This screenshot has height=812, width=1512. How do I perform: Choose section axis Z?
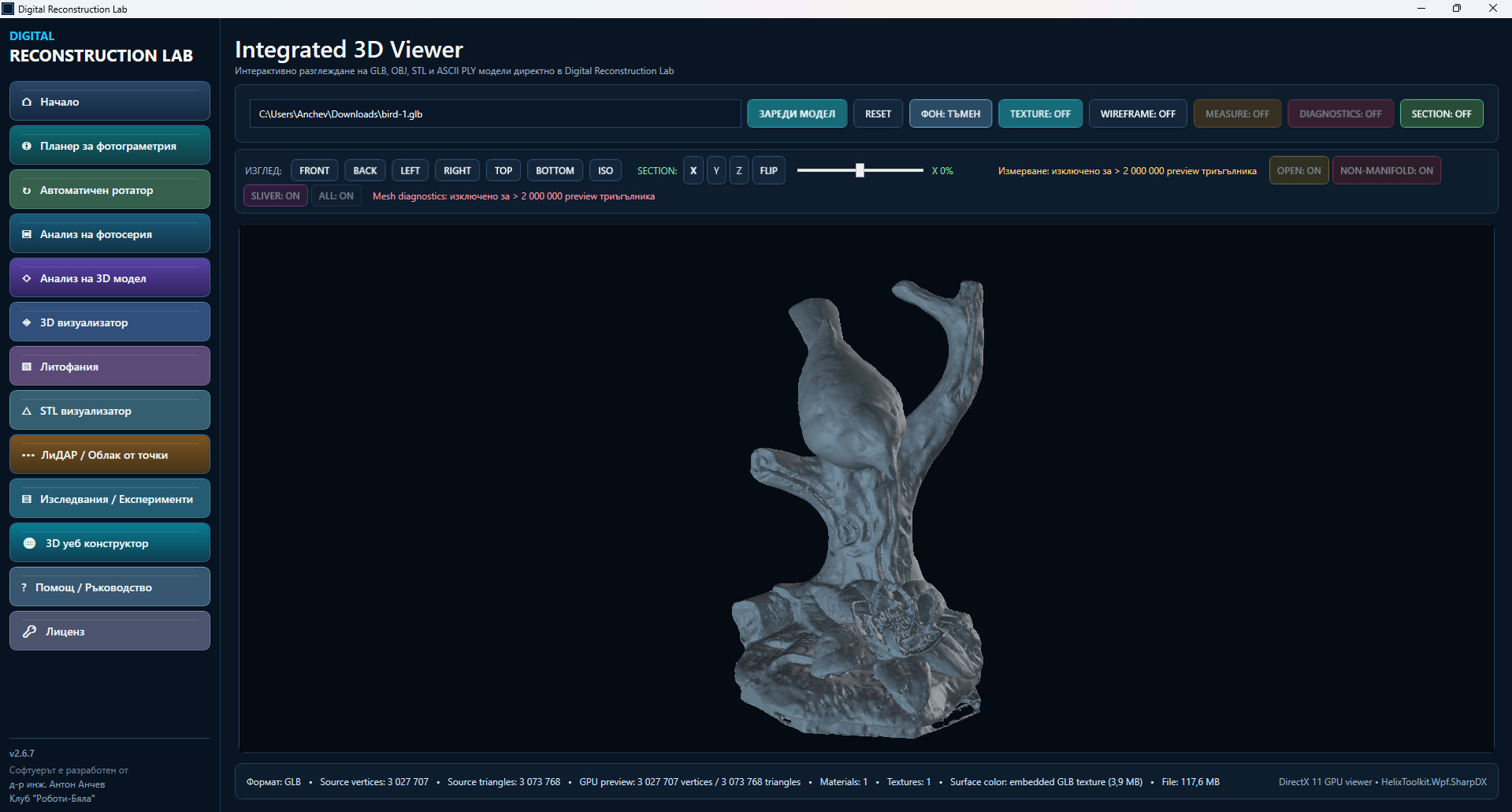(x=739, y=170)
